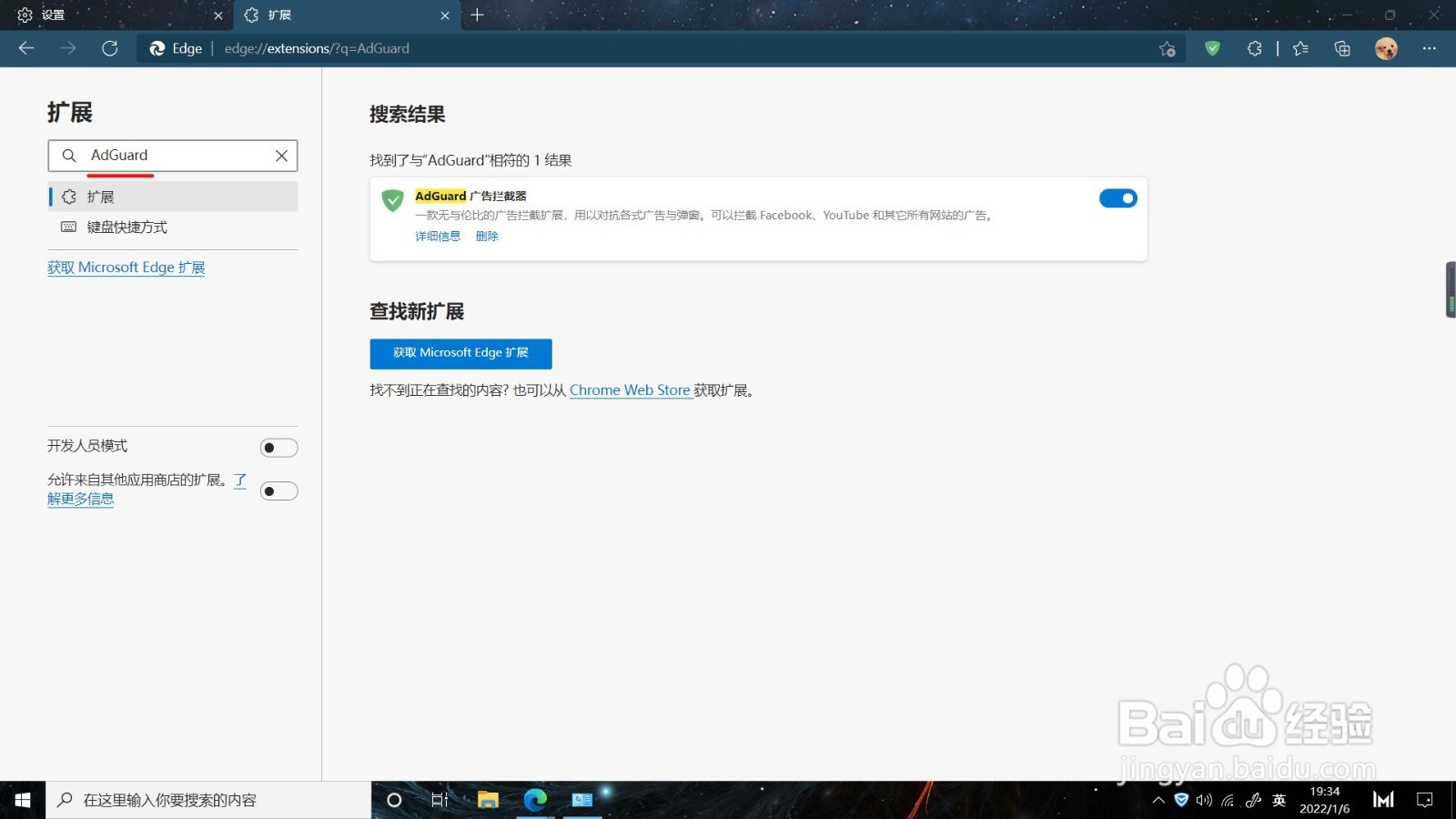Select 扩展 in the sidebar
This screenshot has width=1456, height=819.
coord(173,197)
